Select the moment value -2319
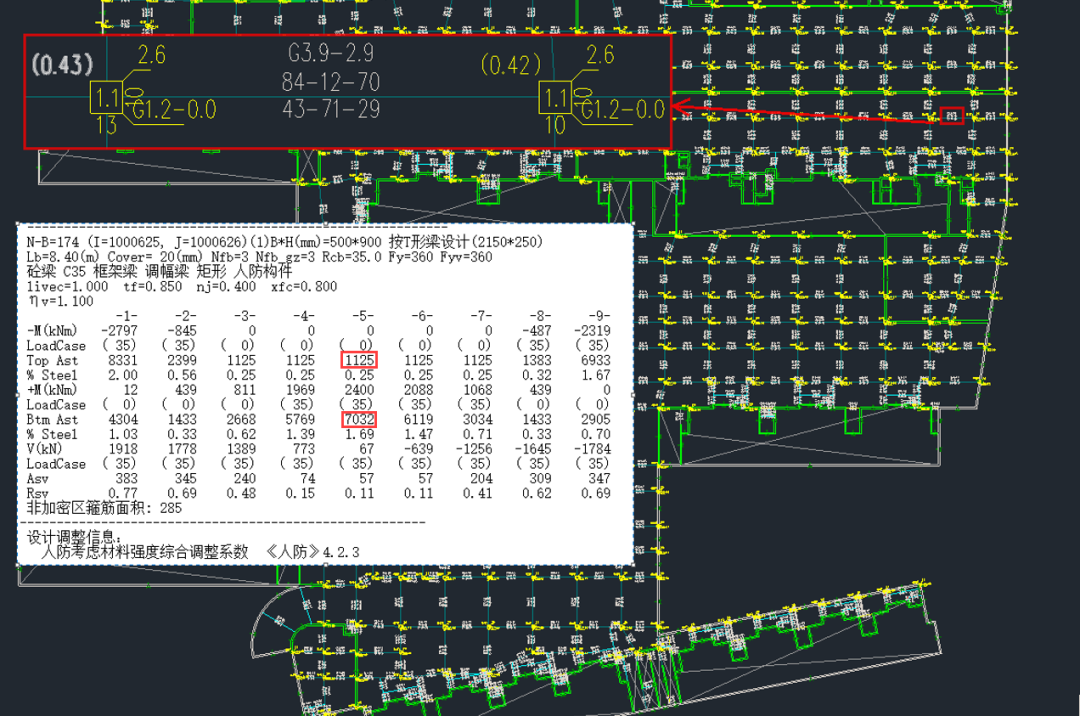 (x=592, y=330)
